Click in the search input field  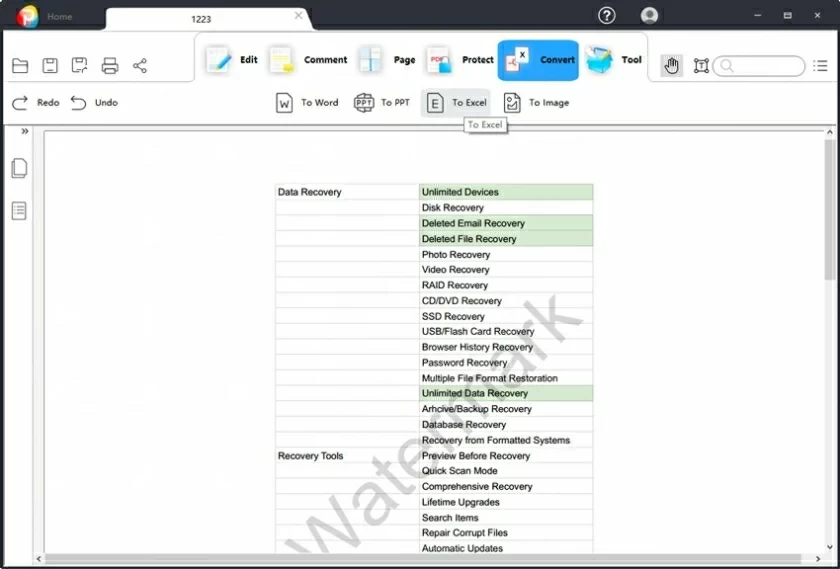click(x=759, y=66)
